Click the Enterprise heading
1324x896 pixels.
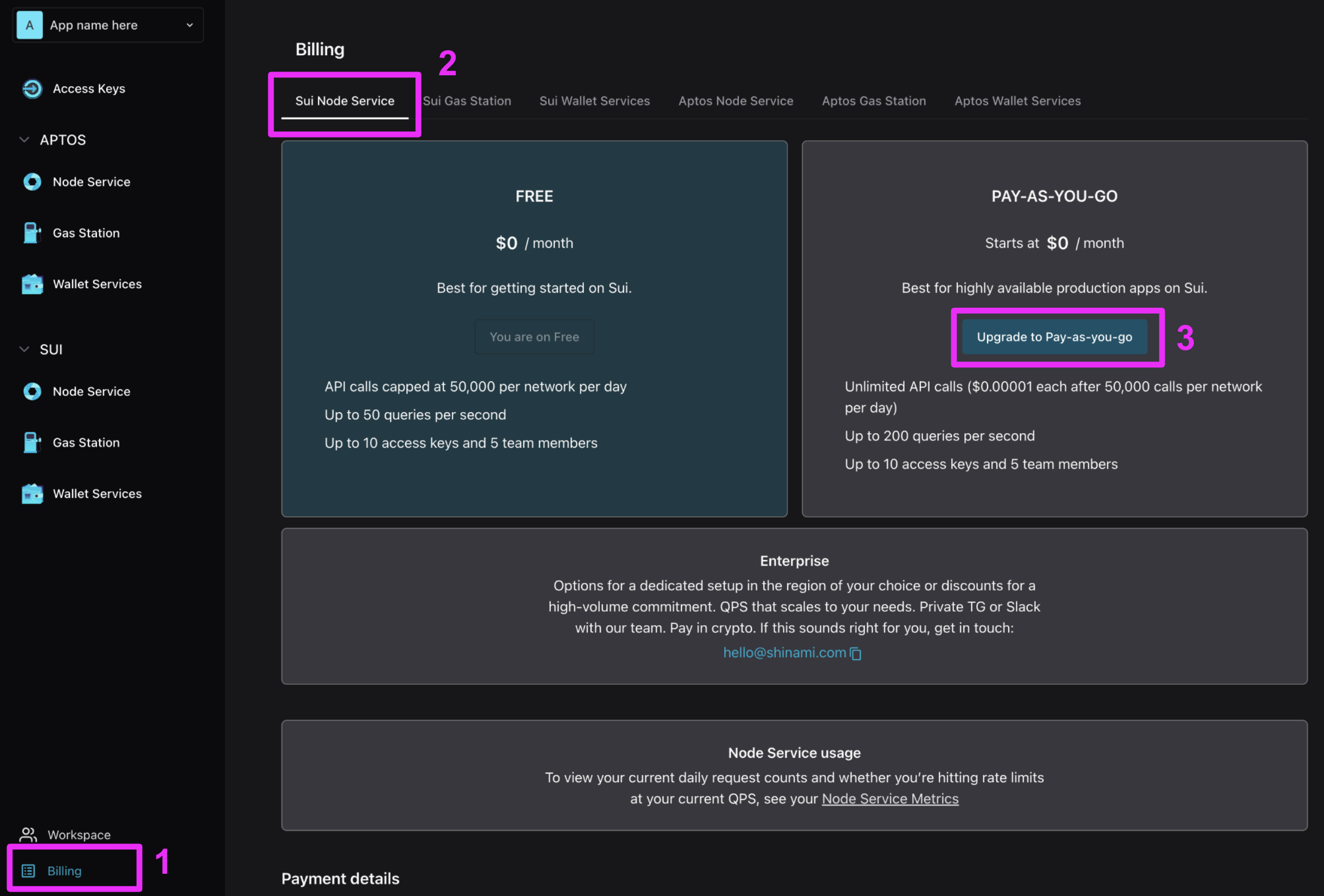coord(794,561)
